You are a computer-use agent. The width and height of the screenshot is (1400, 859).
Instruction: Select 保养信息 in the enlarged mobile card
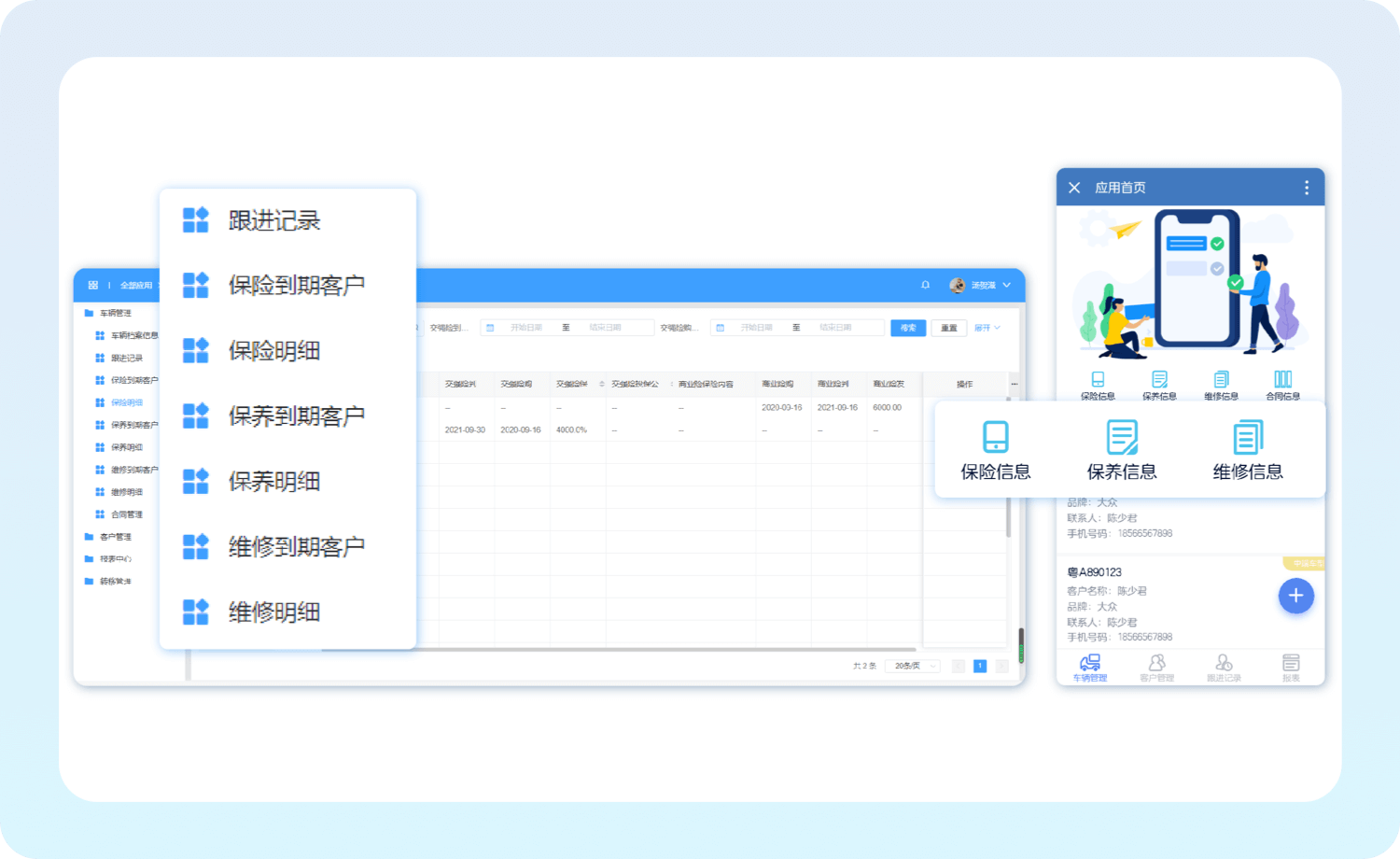pos(1122,450)
